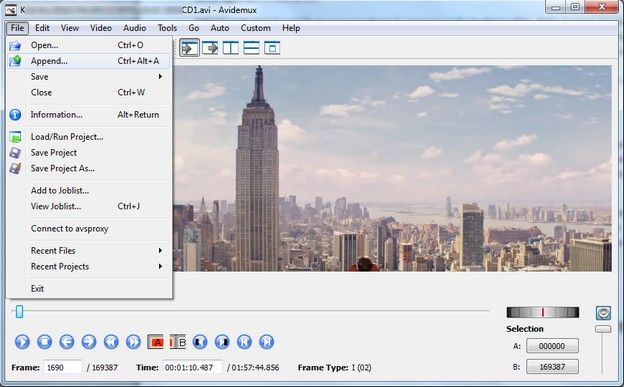
Task: Click the volume slider handle
Action: point(603,329)
